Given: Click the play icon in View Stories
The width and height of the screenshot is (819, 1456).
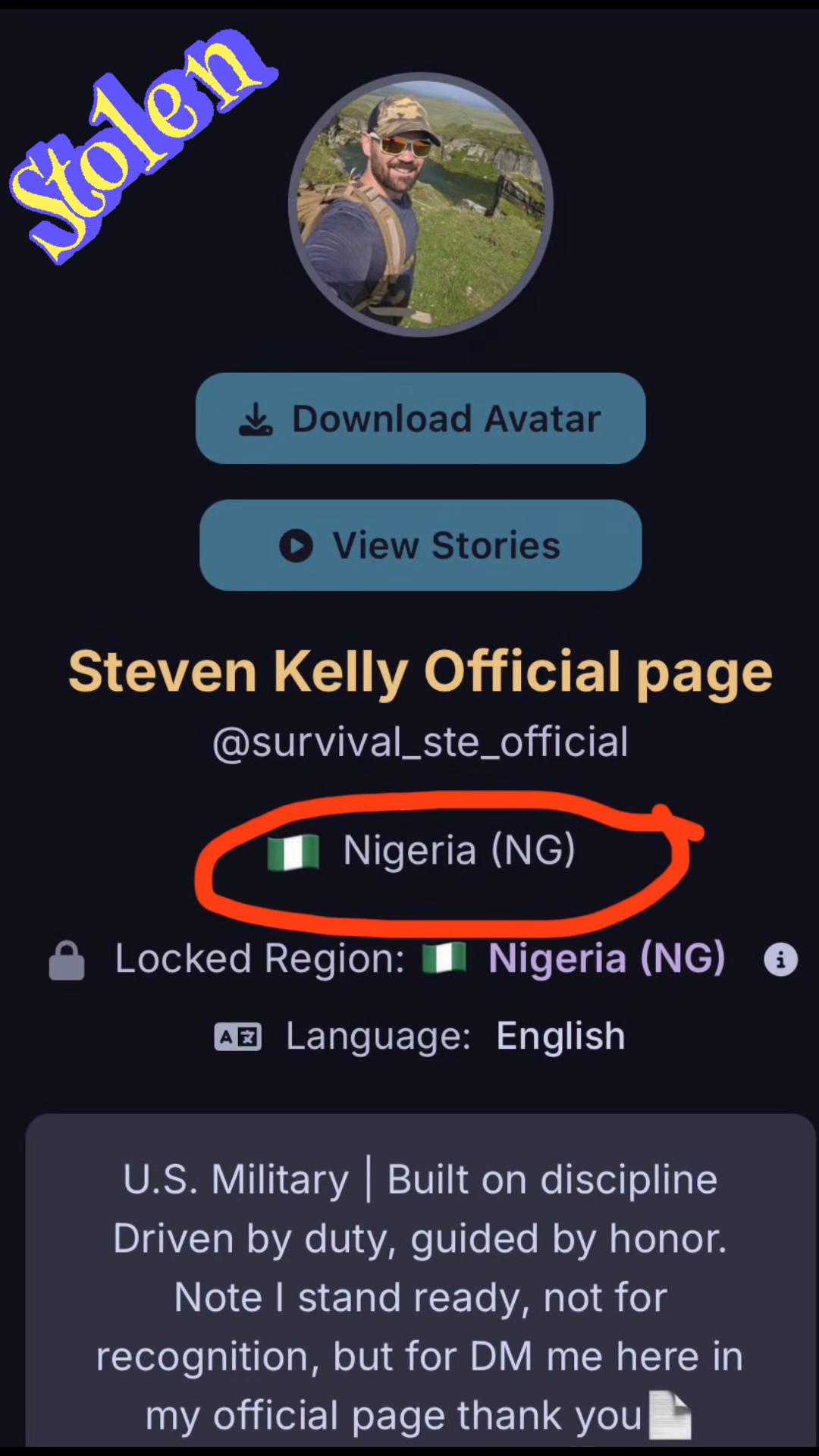Looking at the screenshot, I should click(x=296, y=545).
